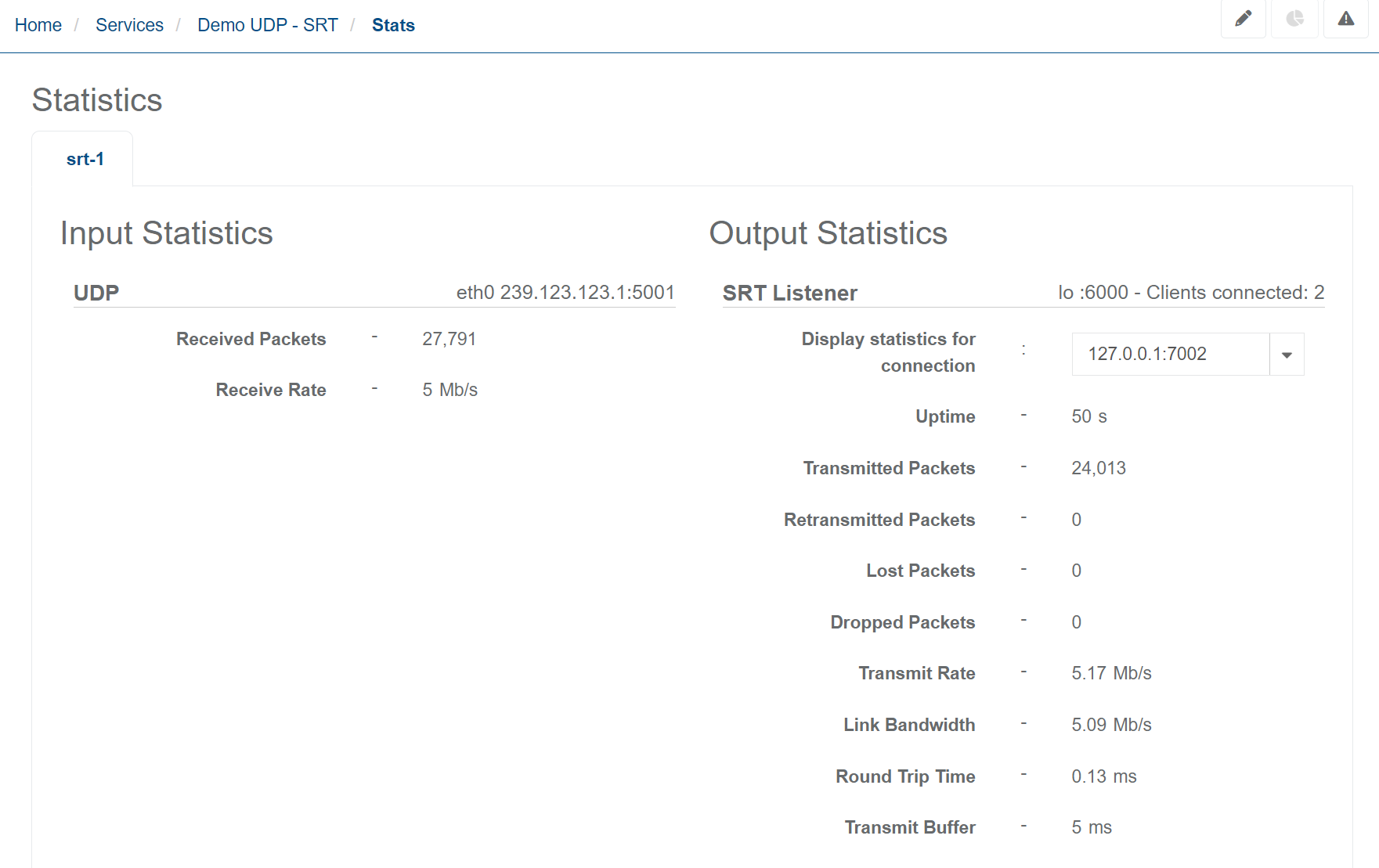1379x868 pixels.
Task: Click the Received Packets value 27,791
Action: tap(449, 339)
